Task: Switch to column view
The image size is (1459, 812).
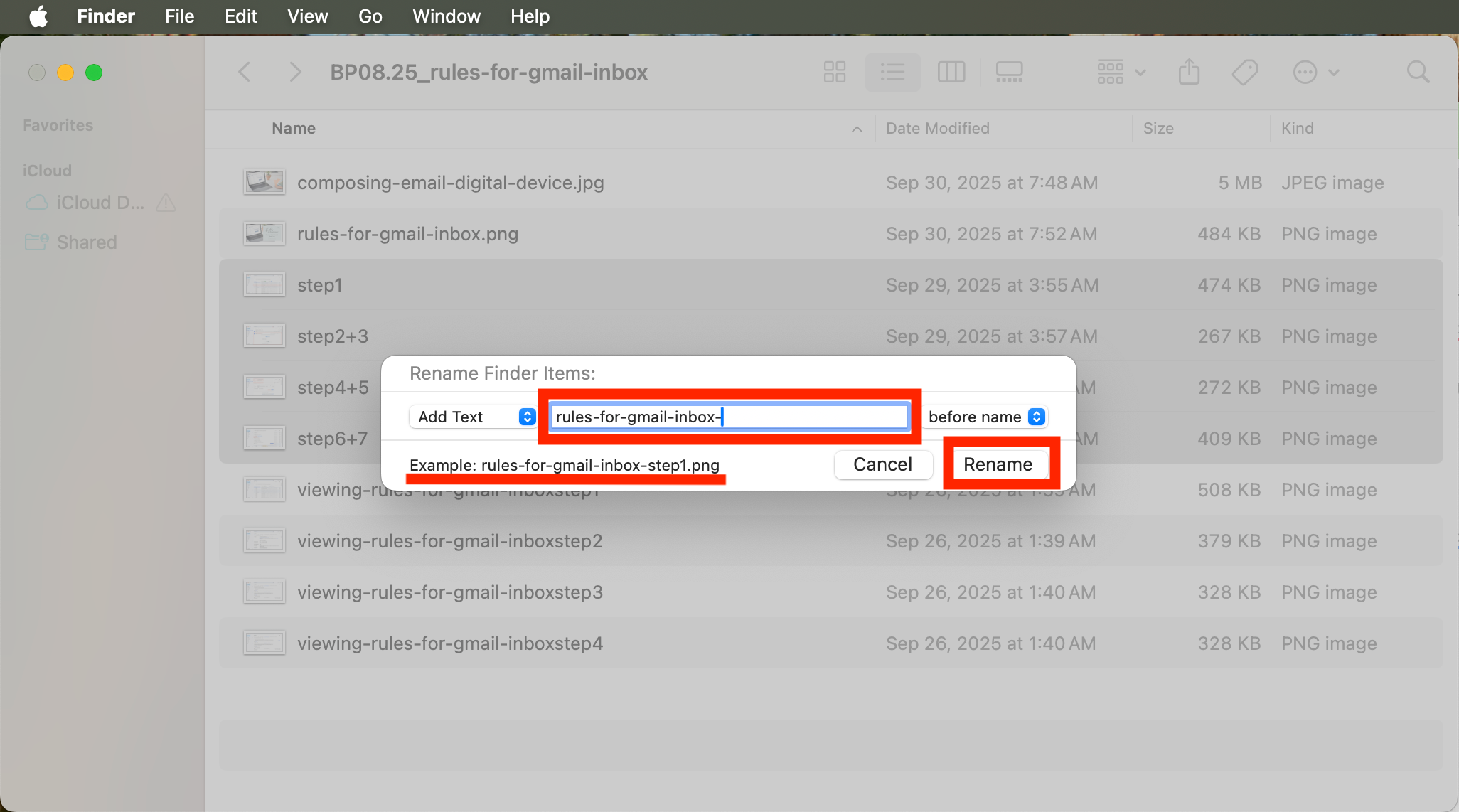Action: 951,72
